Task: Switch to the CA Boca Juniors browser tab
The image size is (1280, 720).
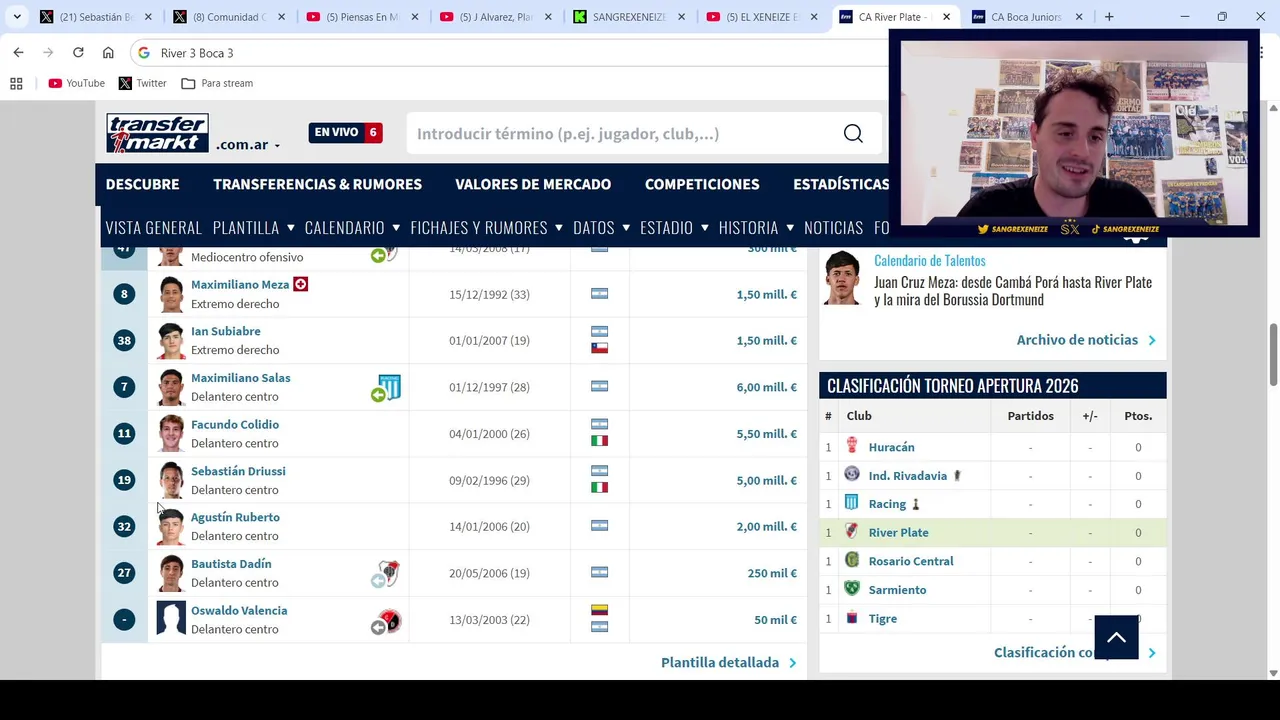Action: pos(1028,17)
